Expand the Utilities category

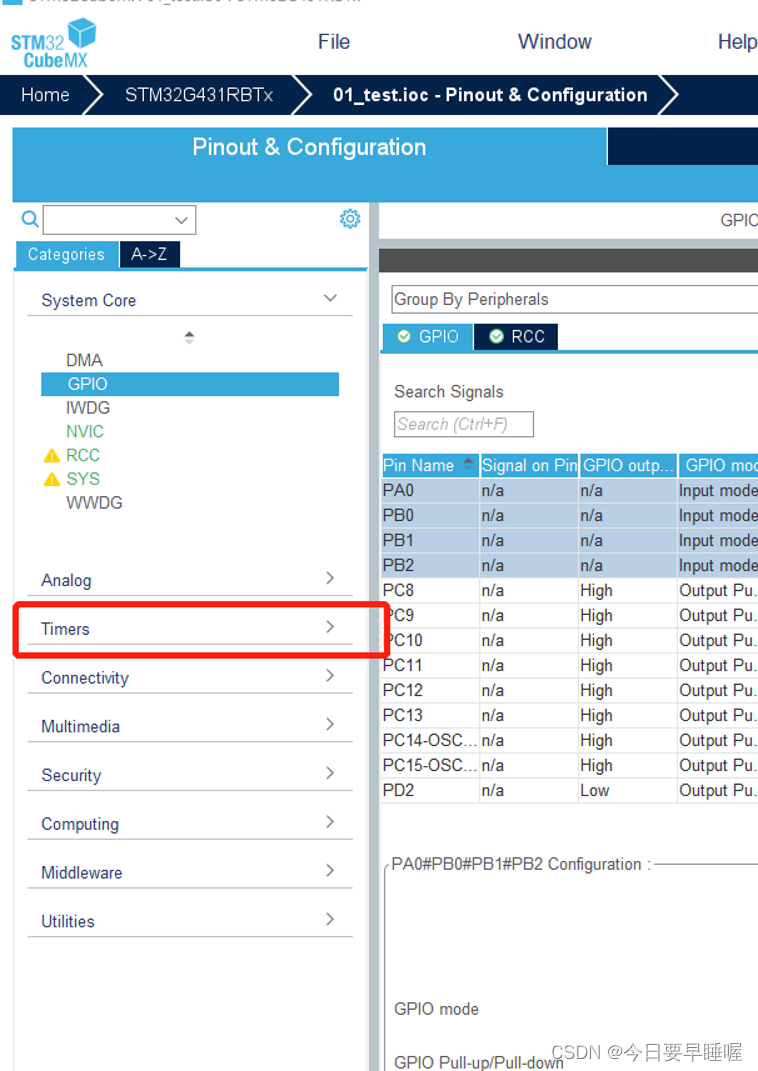tap(330, 919)
